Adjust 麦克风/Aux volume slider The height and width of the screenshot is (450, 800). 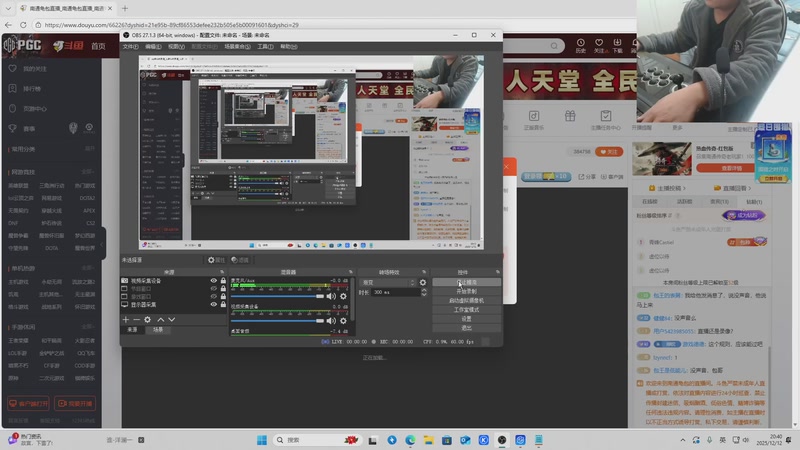277,296
